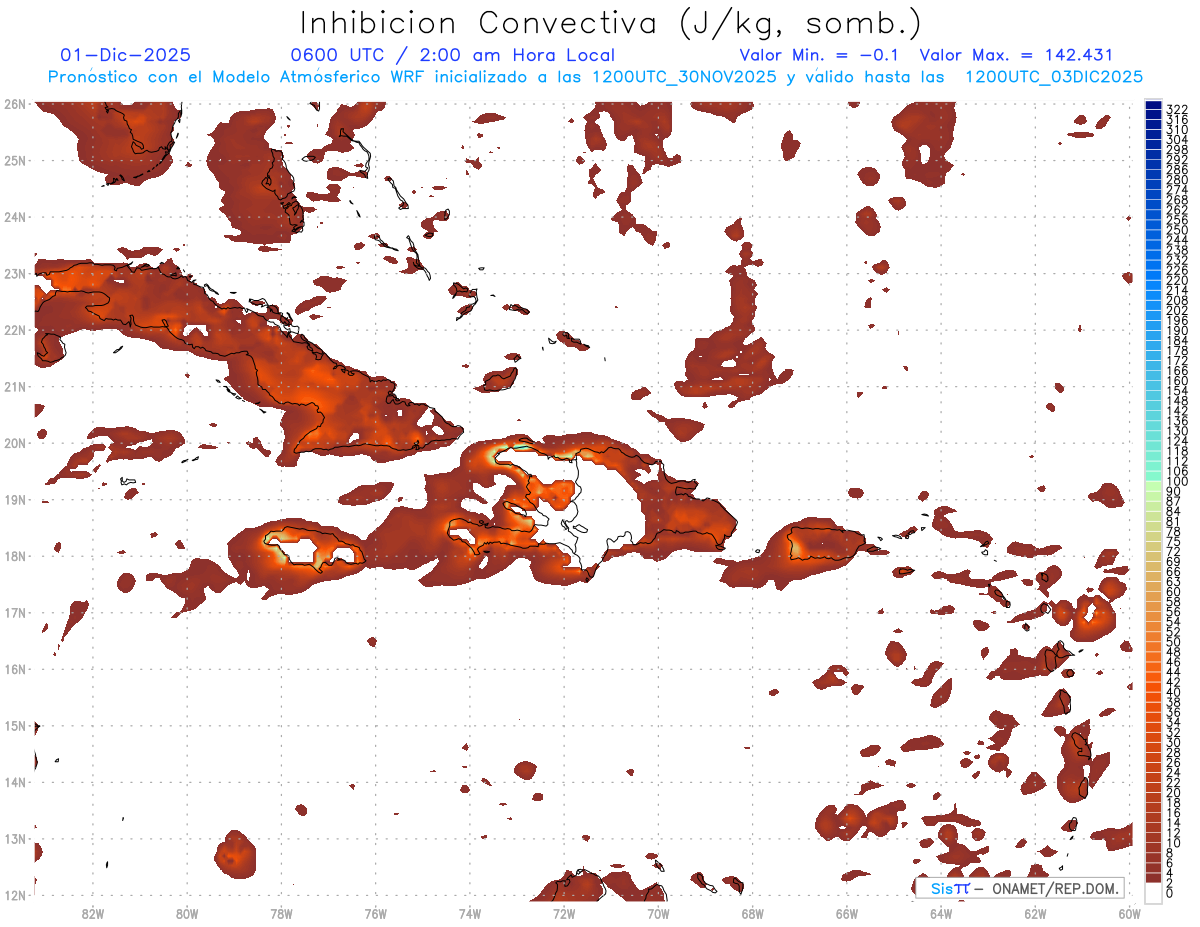Click the 19N latitude axis label
Image resolution: width=1200 pixels, height=927 pixels.
point(14,499)
